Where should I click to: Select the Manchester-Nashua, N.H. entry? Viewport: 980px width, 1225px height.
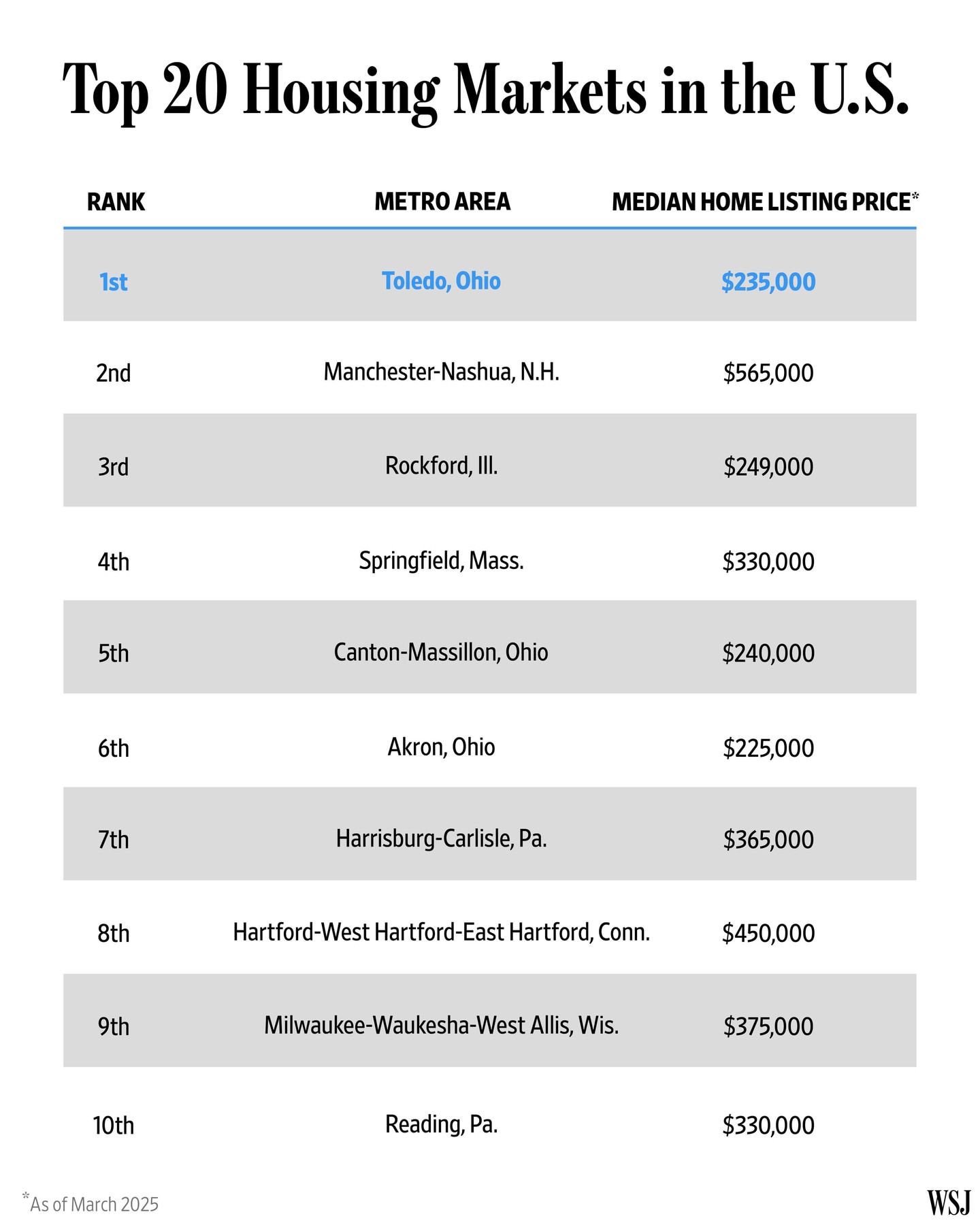click(x=441, y=372)
